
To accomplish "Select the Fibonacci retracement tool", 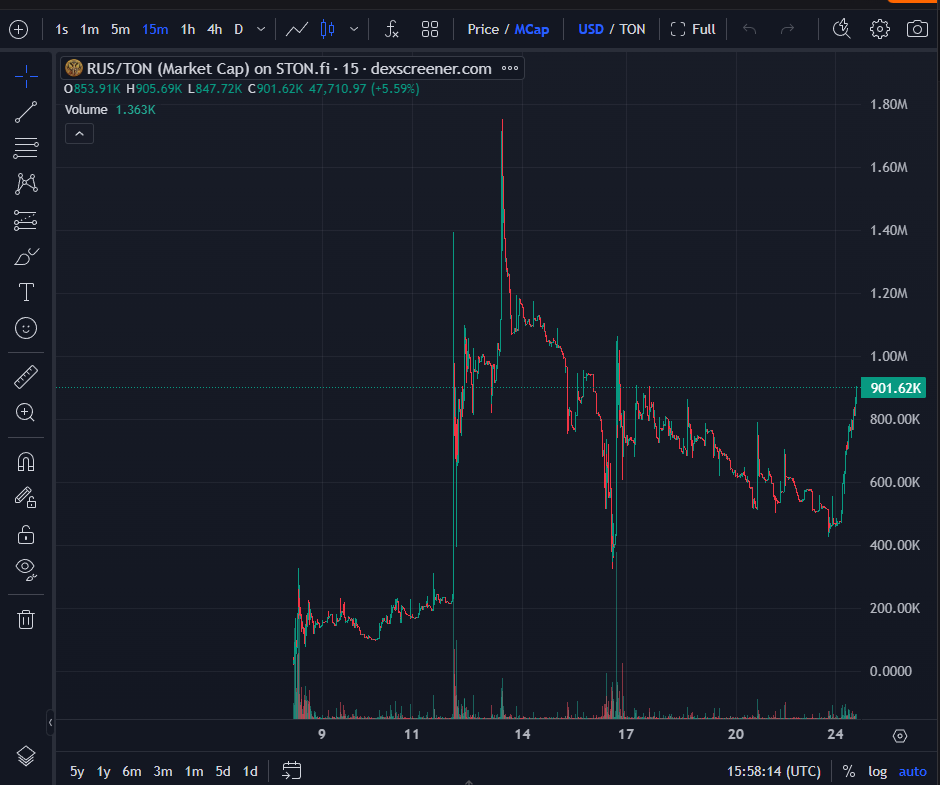I will [26, 148].
